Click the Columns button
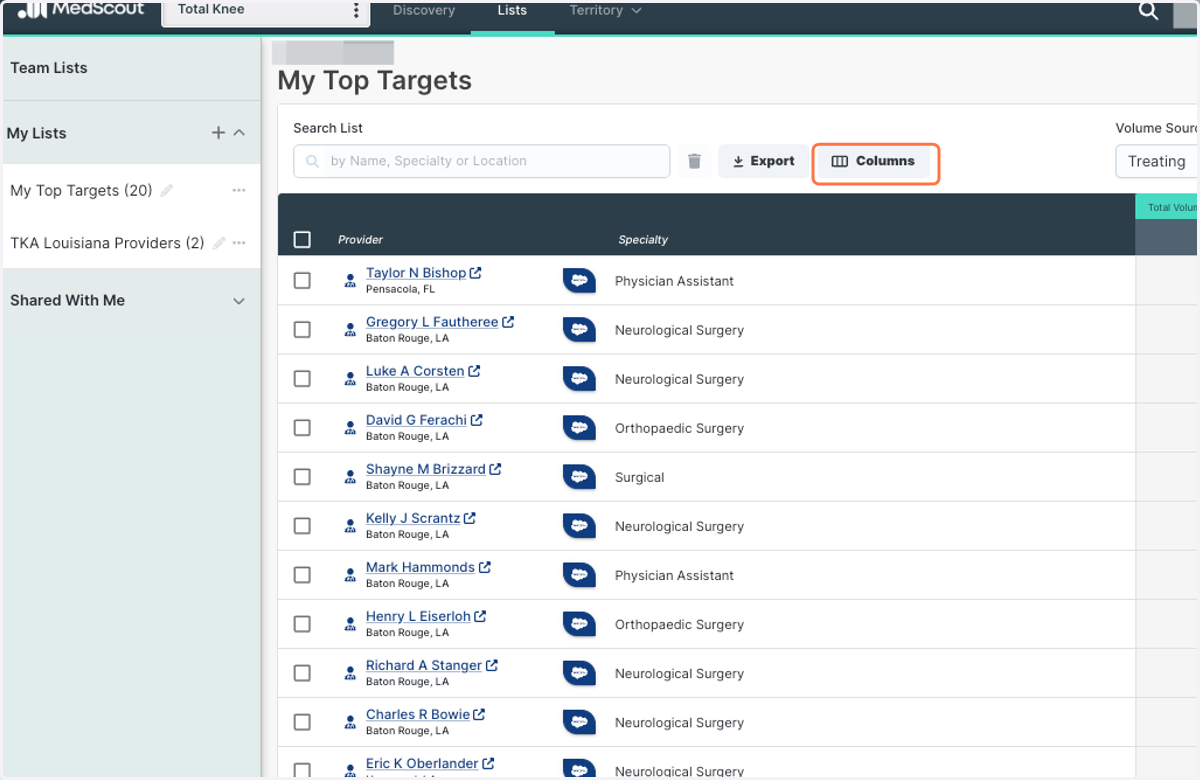 click(x=873, y=161)
